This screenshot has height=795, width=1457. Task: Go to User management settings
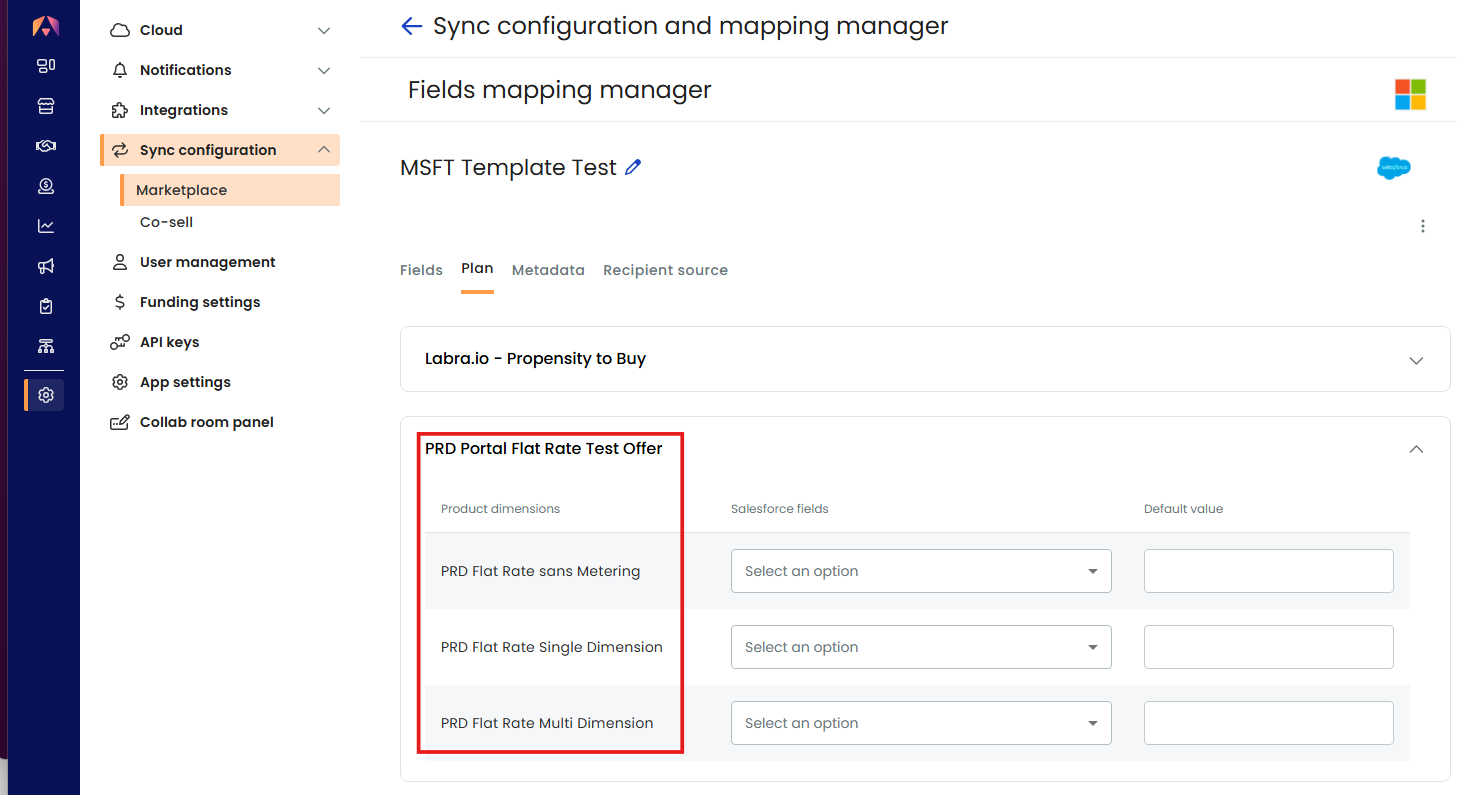point(207,262)
